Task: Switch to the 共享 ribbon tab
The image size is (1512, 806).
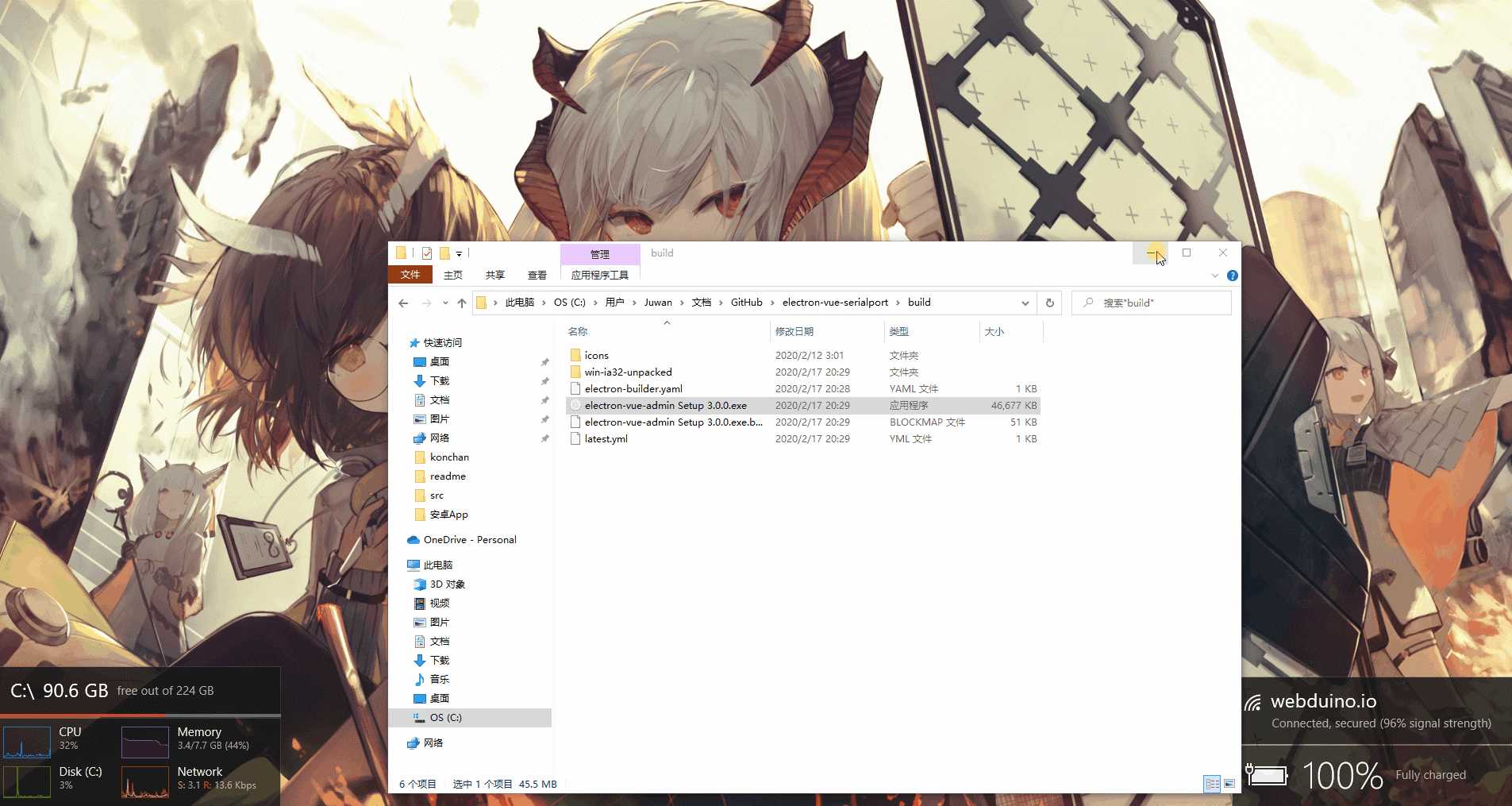Action: (495, 275)
